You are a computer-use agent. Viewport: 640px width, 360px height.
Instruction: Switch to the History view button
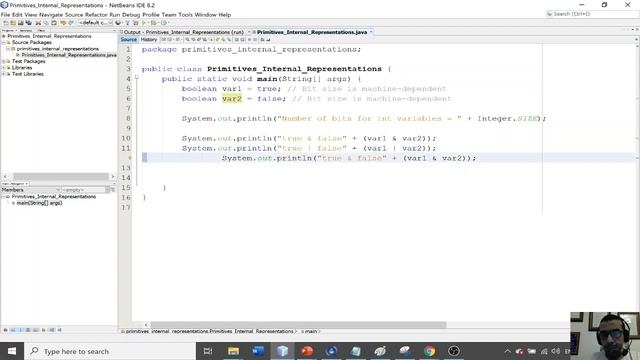point(149,40)
